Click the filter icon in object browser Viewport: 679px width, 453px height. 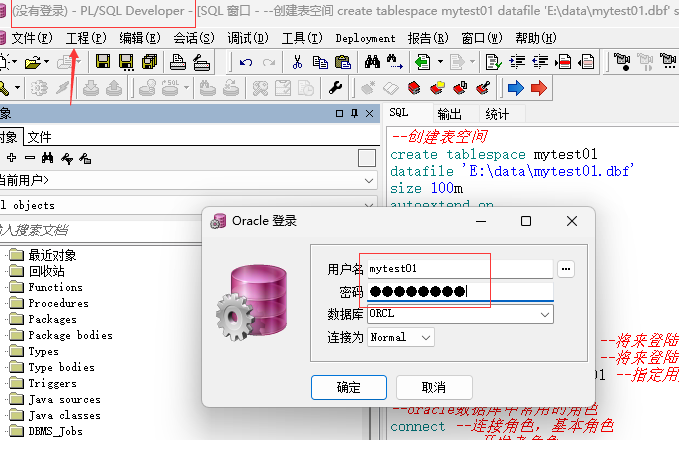click(x=67, y=159)
